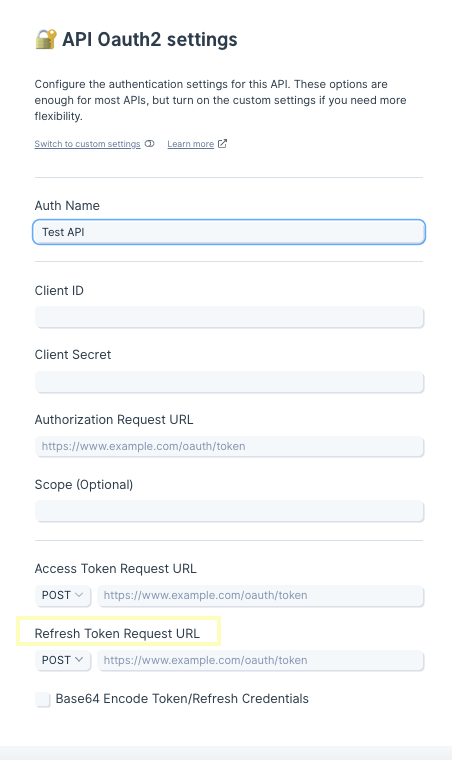The width and height of the screenshot is (452, 760).
Task: Click the API Oauth2 settings heading
Action: pos(150,39)
